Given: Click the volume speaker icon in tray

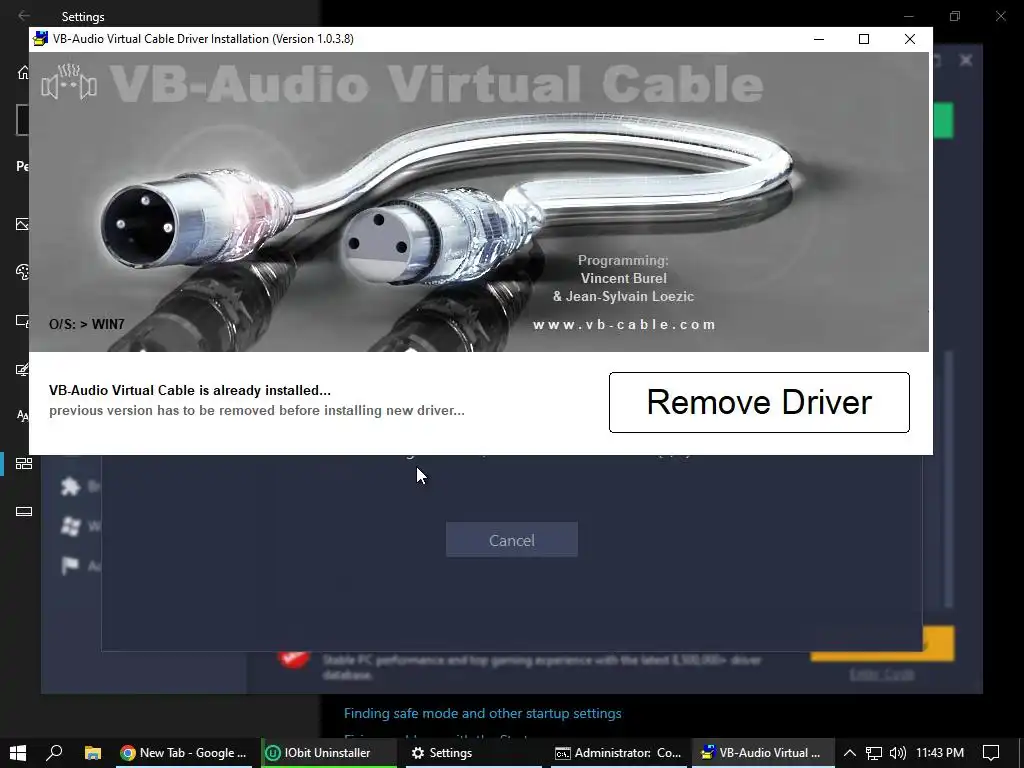Looking at the screenshot, I should tap(898, 753).
